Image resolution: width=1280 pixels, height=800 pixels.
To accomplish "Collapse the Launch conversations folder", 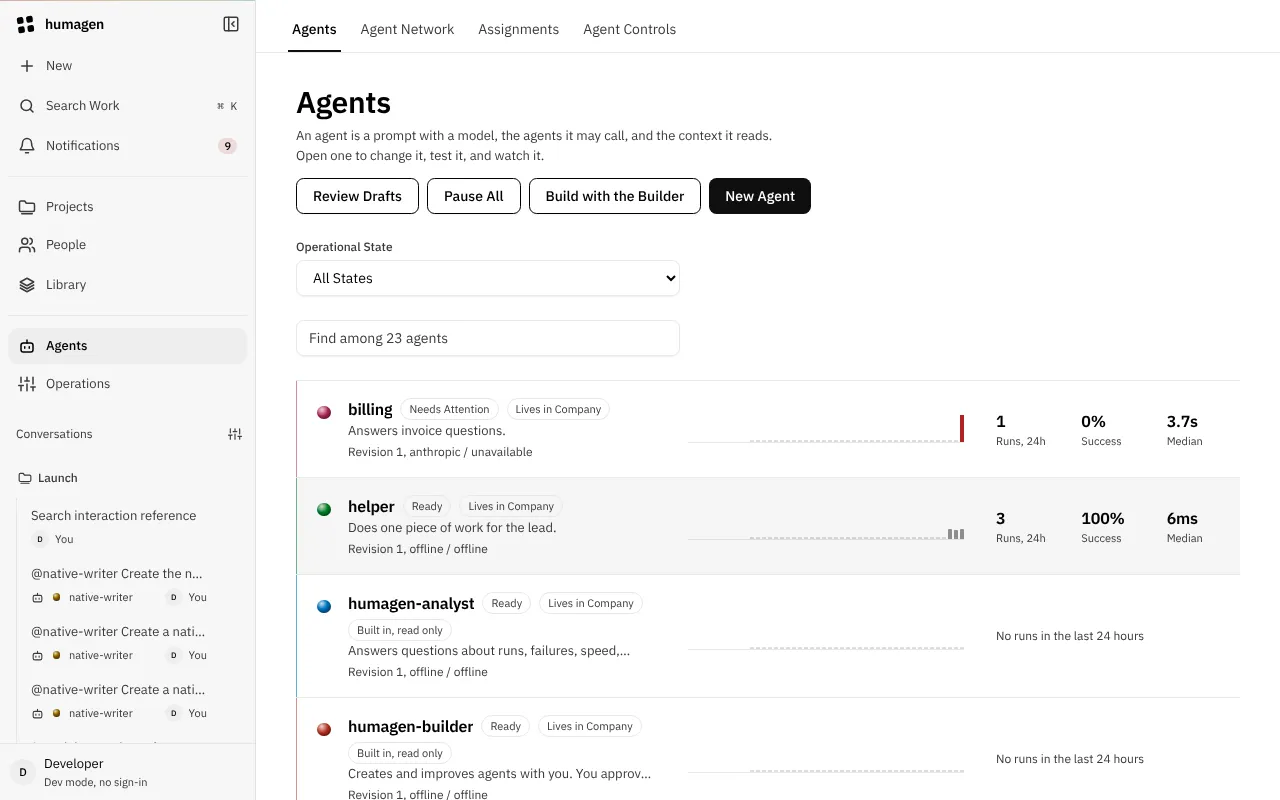I will click(47, 478).
